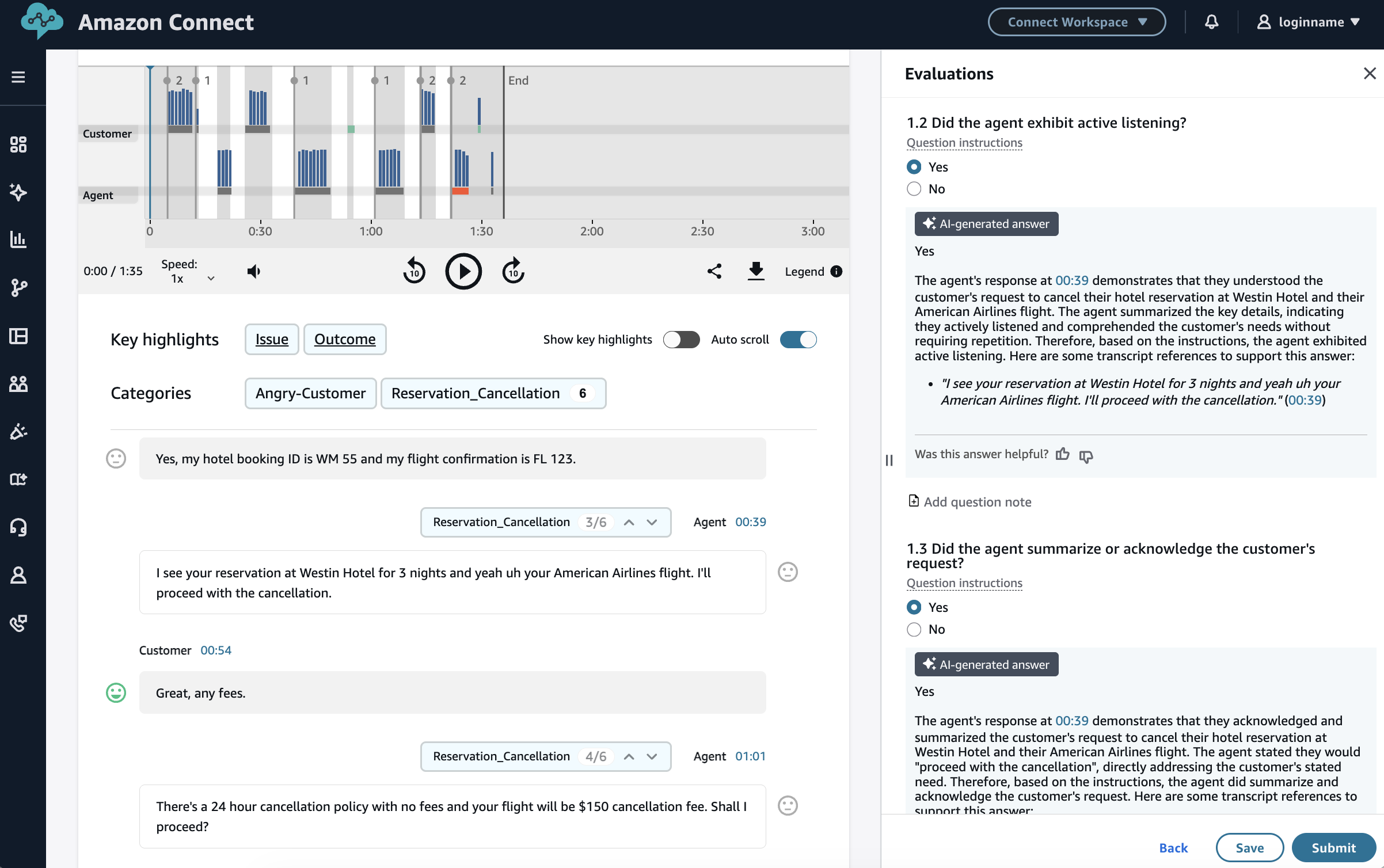
Task: Click thumbs down on AI answer
Action: [1086, 456]
